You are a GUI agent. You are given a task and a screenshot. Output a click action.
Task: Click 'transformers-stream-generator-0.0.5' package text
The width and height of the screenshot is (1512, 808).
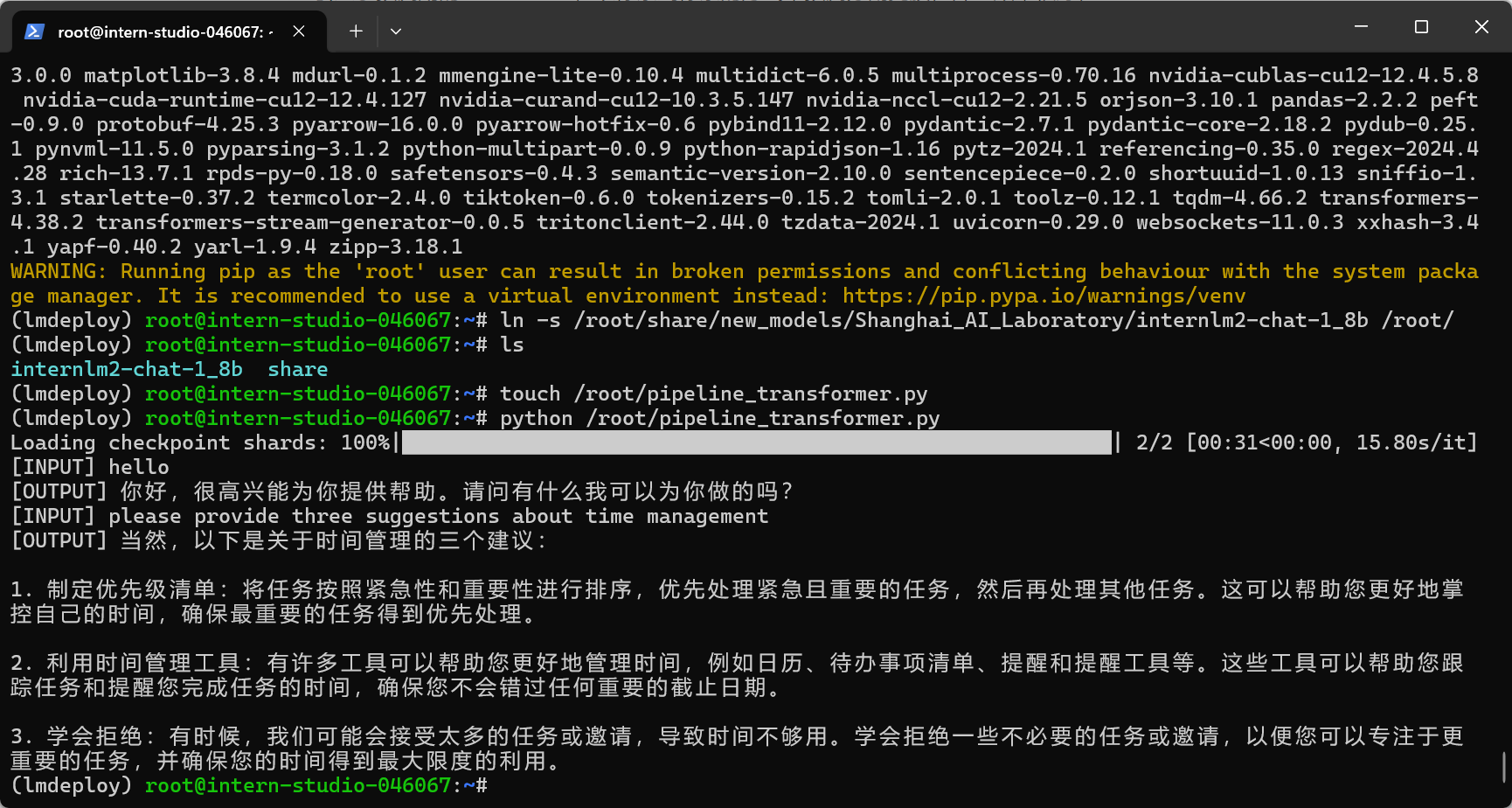click(x=310, y=223)
